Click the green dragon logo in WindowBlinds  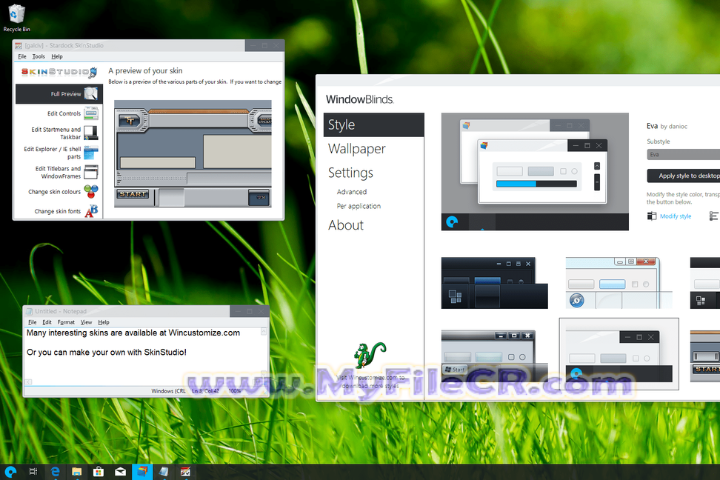pos(369,355)
